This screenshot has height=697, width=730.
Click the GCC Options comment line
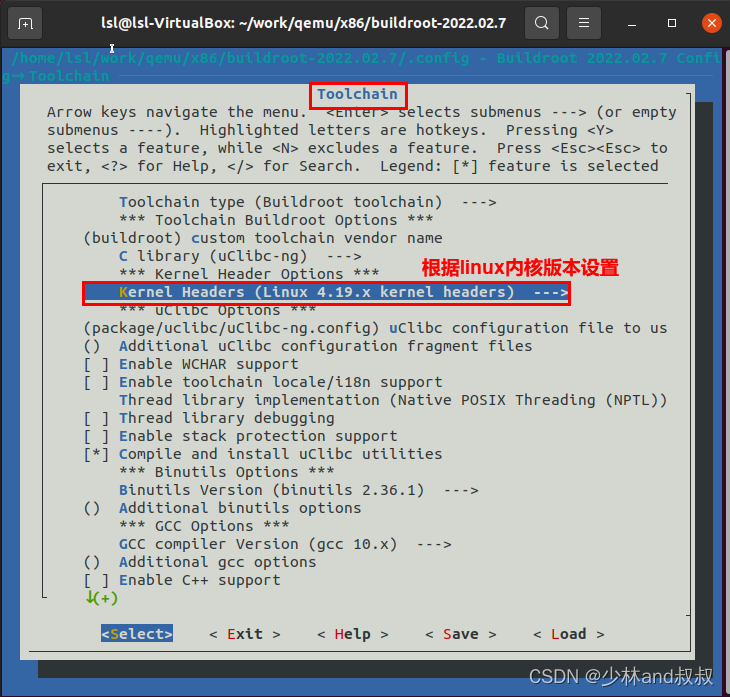coord(204,526)
